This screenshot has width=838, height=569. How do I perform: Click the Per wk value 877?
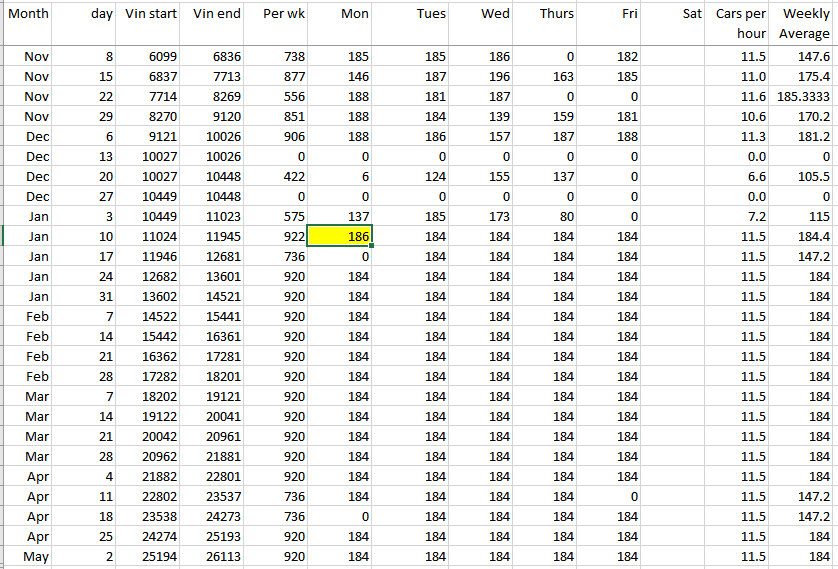click(x=277, y=77)
